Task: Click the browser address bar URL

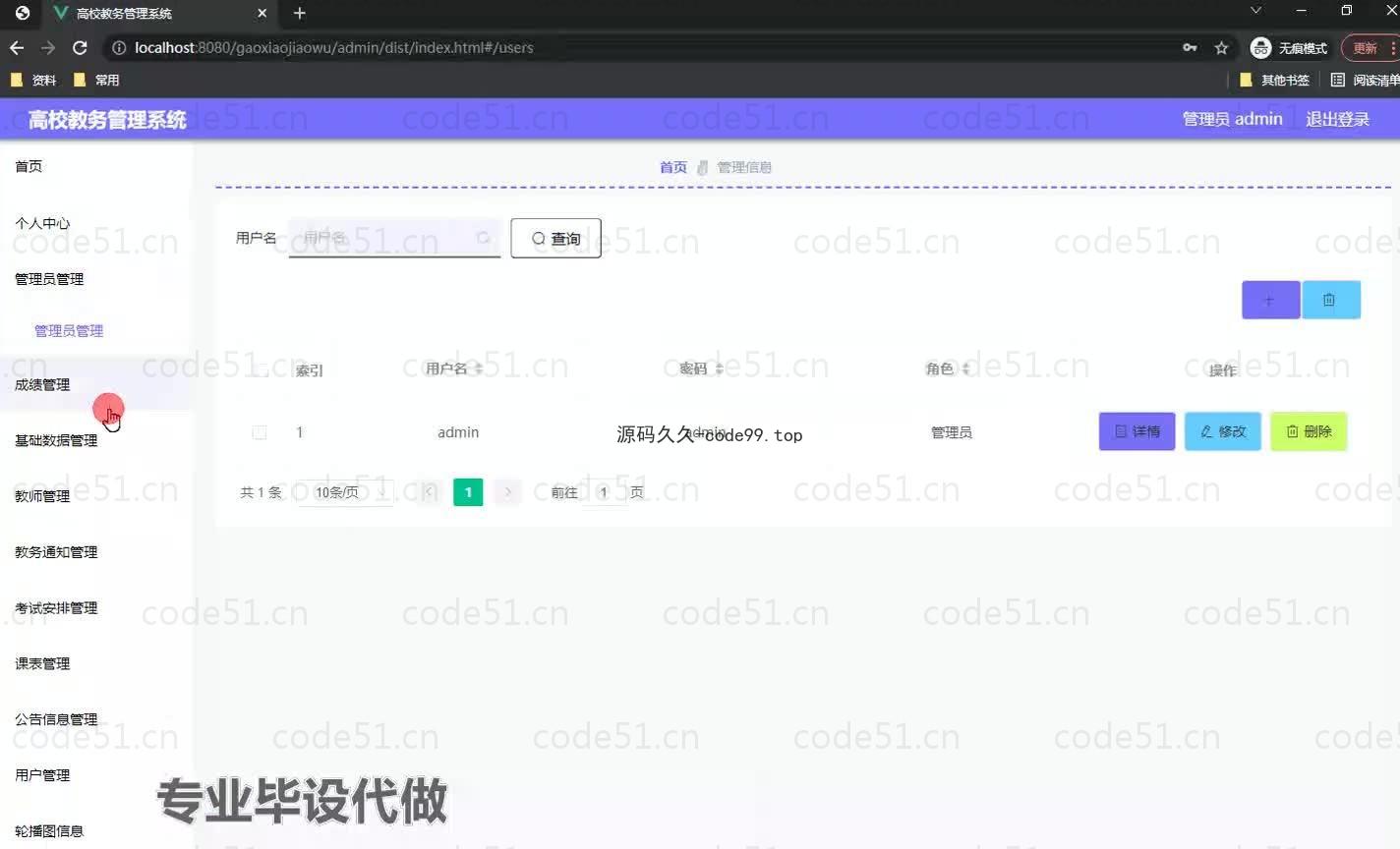Action: (x=334, y=47)
